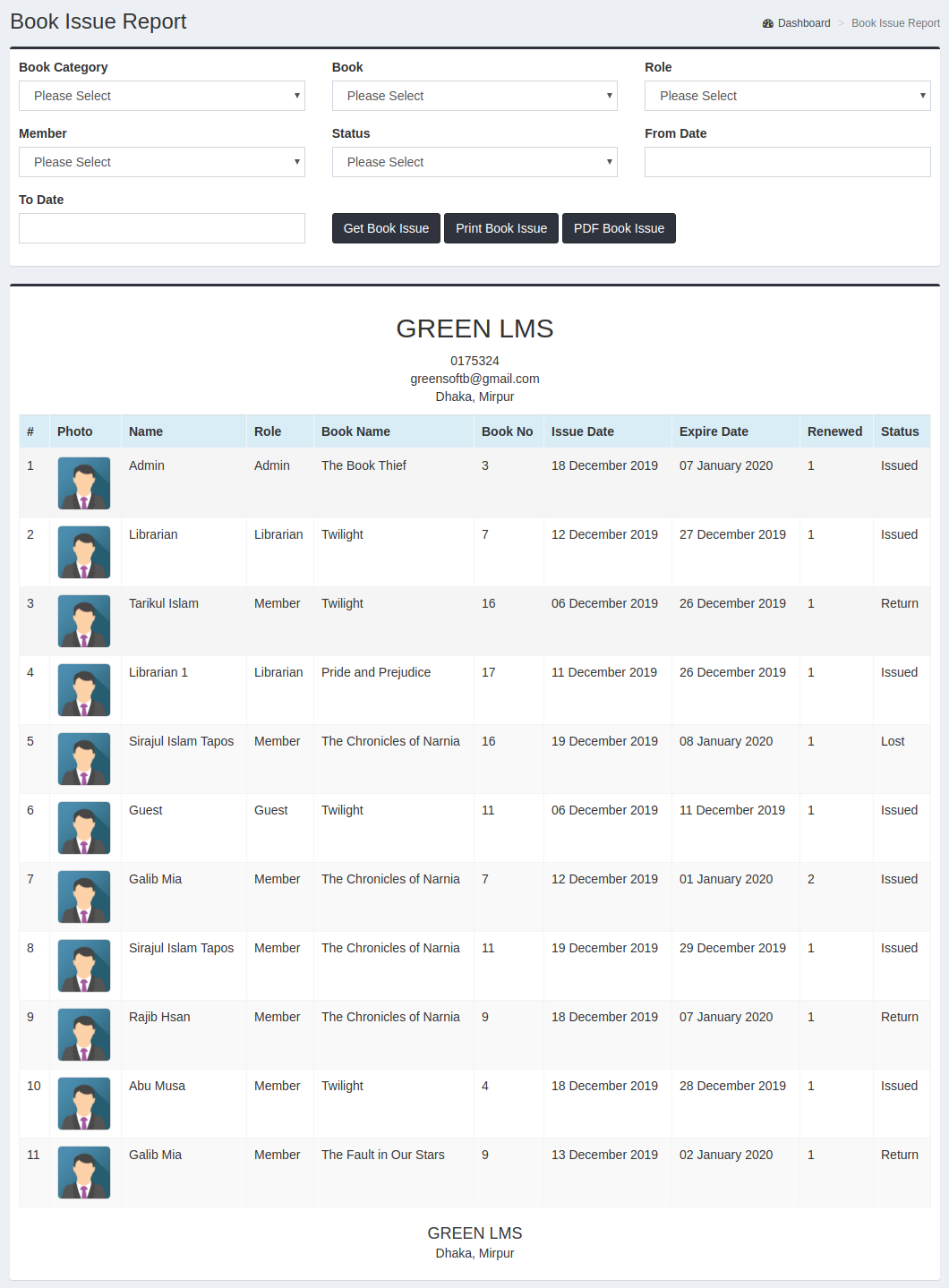Click the Name column header
This screenshot has height=1288, width=949.
(146, 431)
